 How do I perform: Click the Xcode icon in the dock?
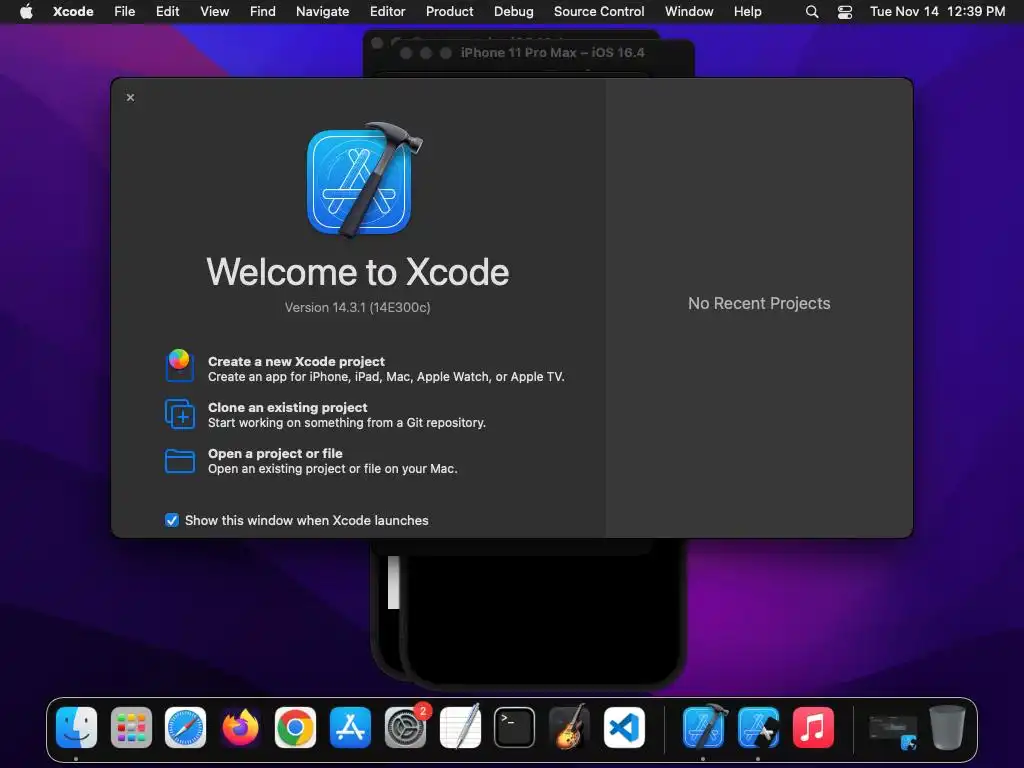704,728
